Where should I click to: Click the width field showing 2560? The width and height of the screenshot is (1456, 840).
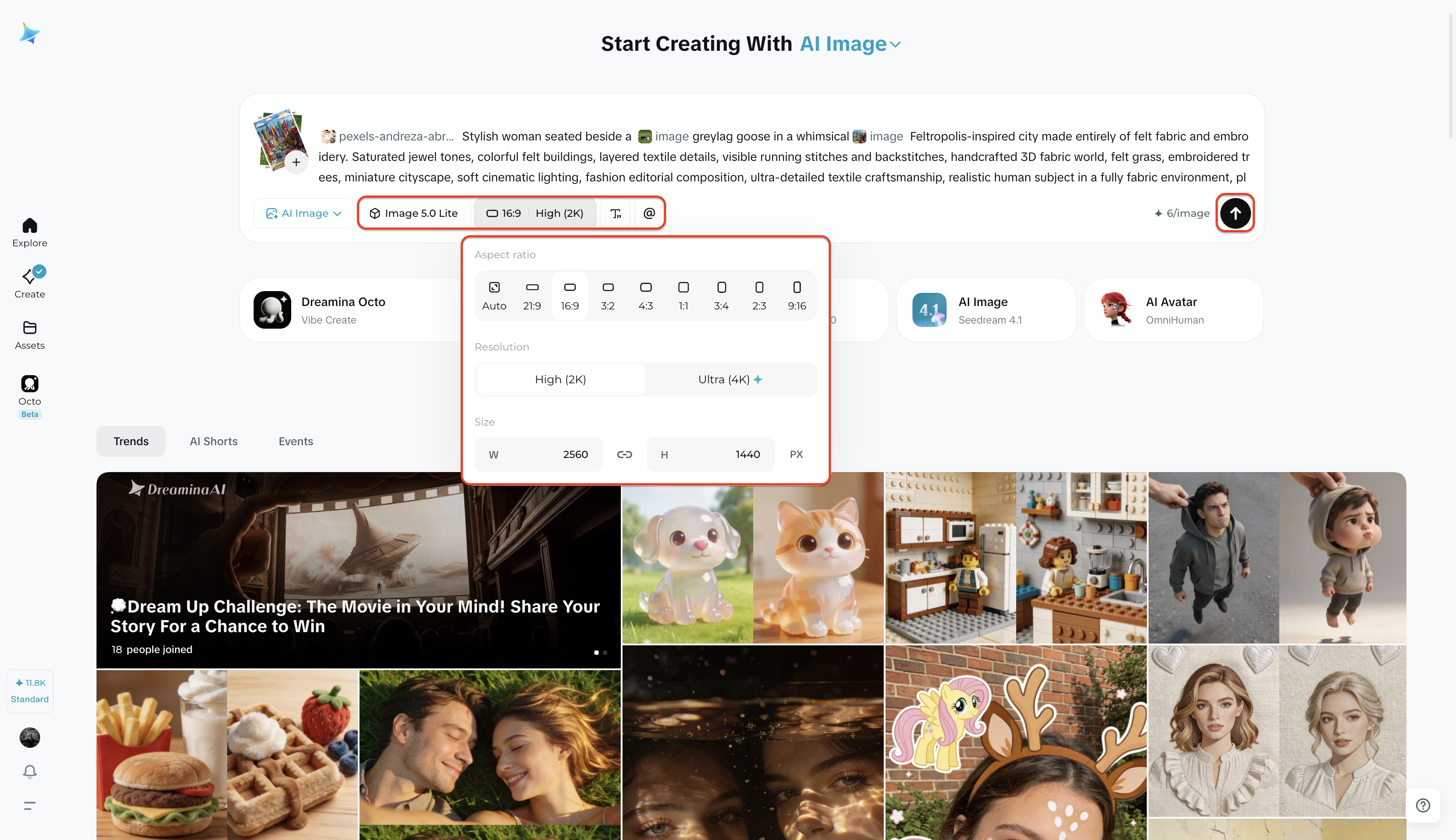[538, 455]
